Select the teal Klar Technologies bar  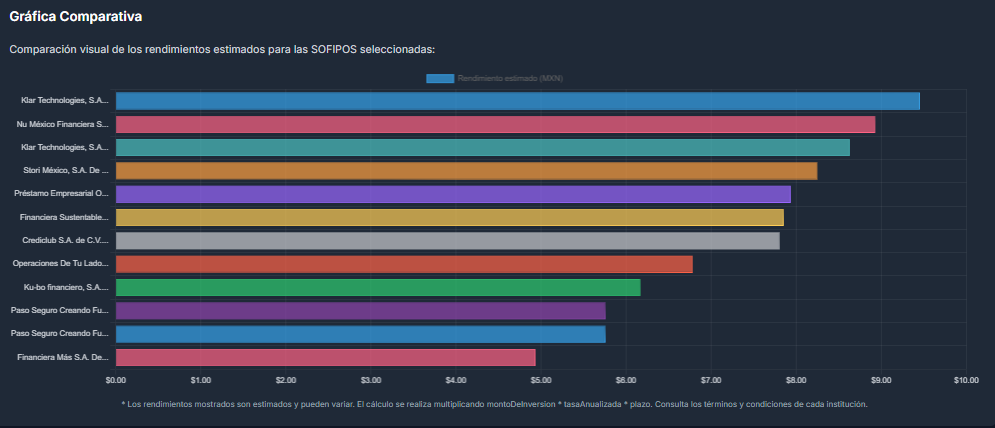coord(483,147)
